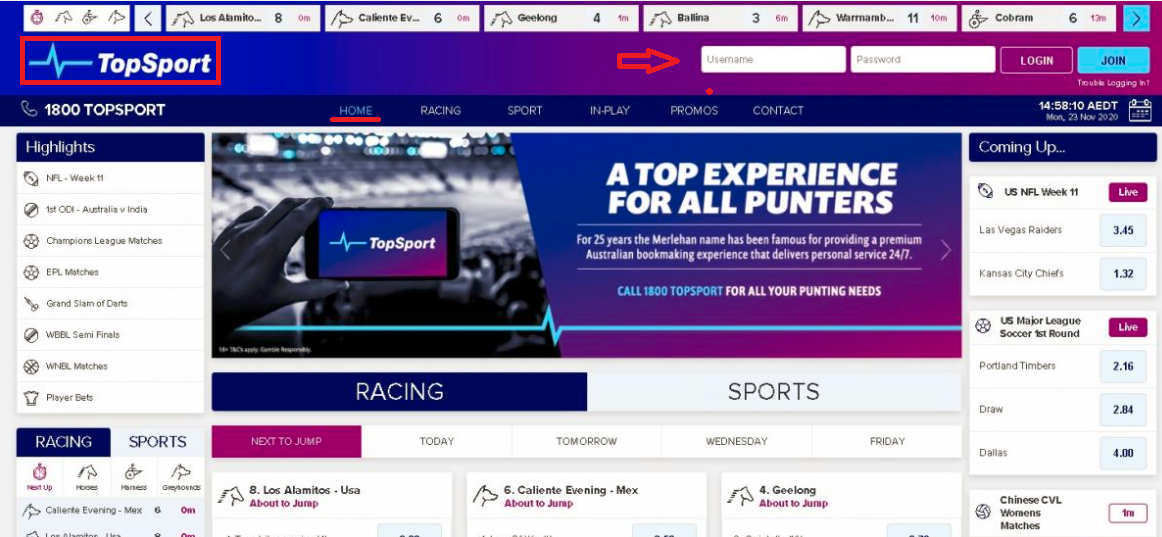Open Player Bets highlight
1162x537 pixels.
pos(110,397)
